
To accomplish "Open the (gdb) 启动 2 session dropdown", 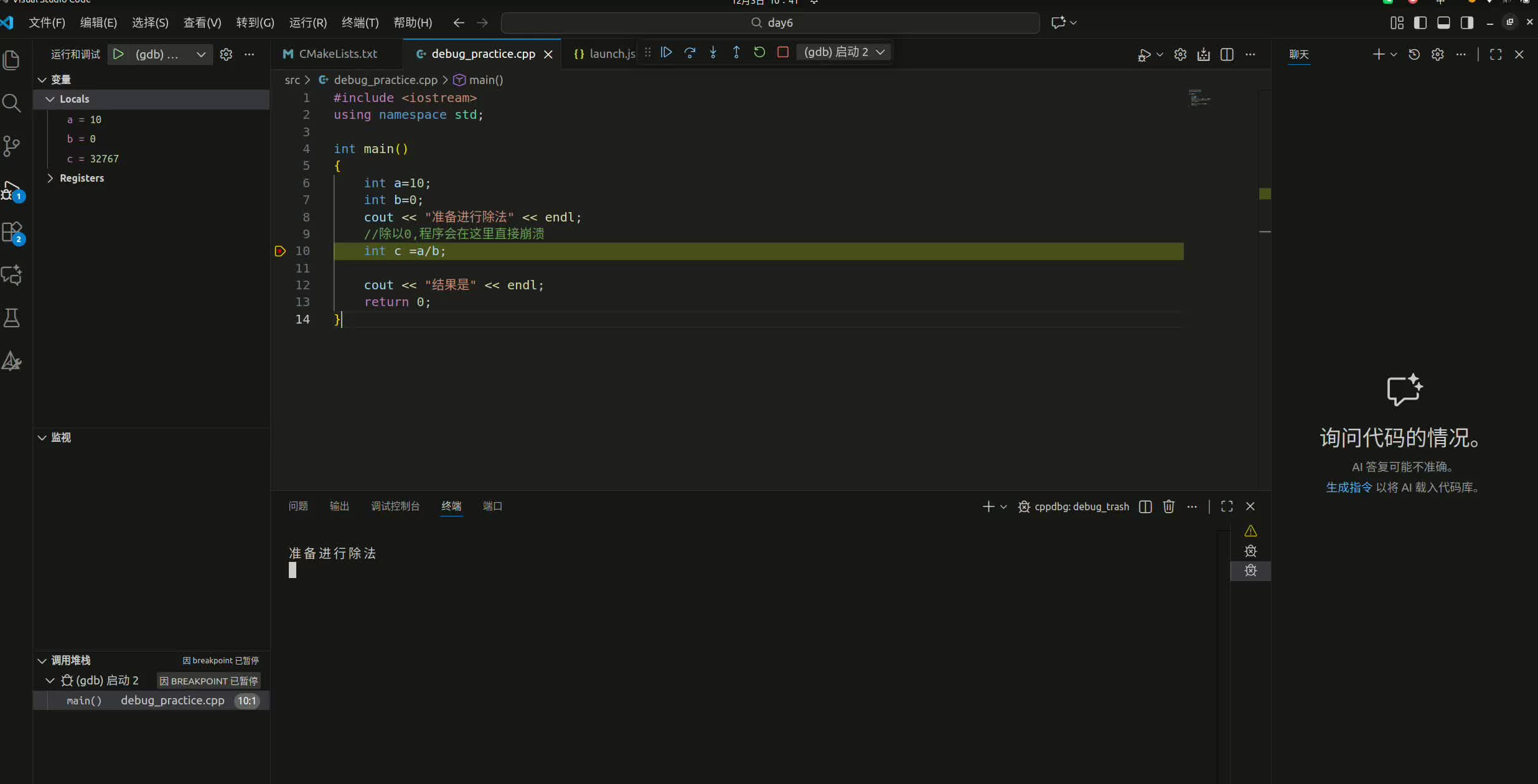I will point(844,52).
